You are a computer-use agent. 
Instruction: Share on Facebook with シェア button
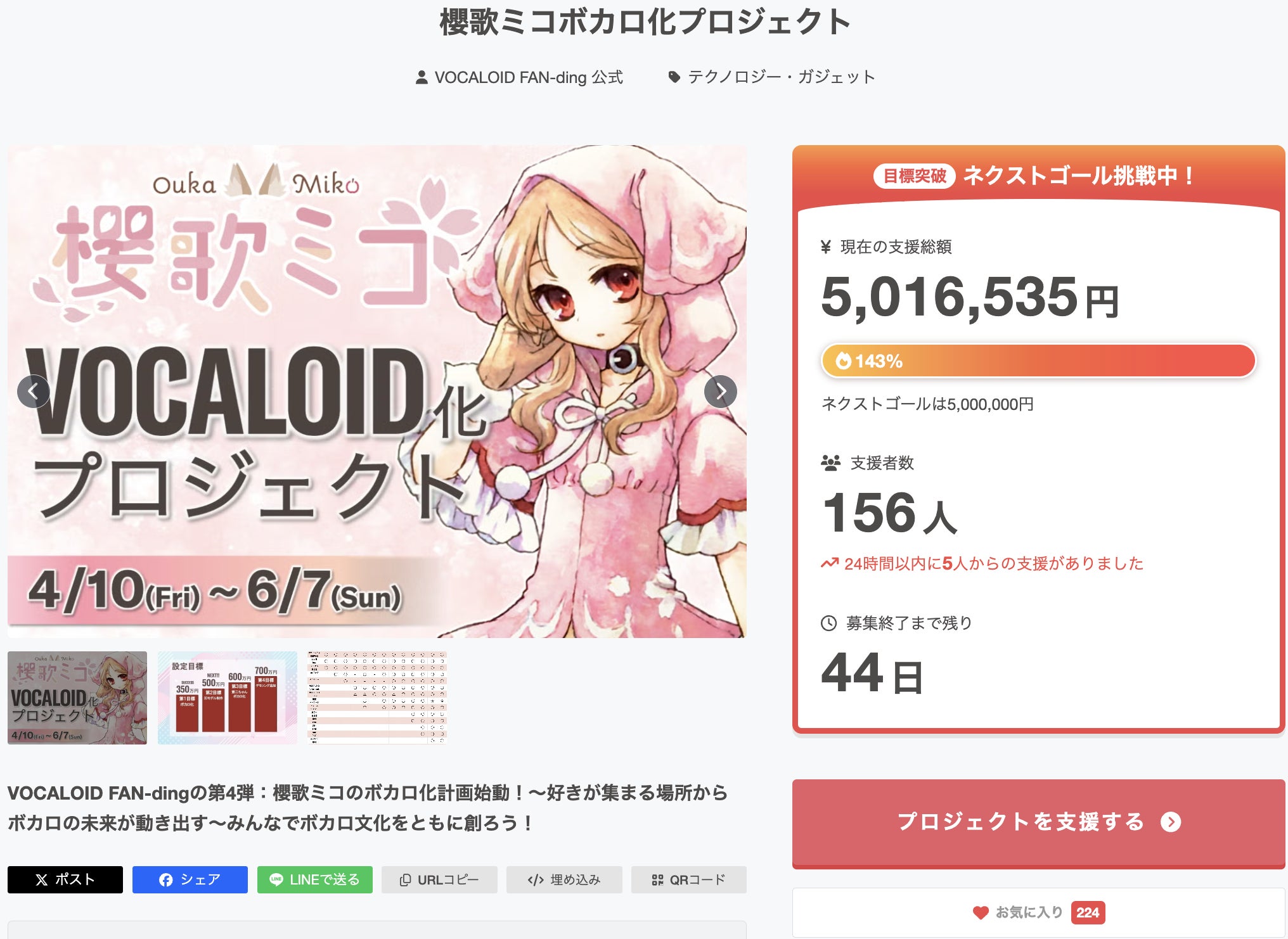190,879
